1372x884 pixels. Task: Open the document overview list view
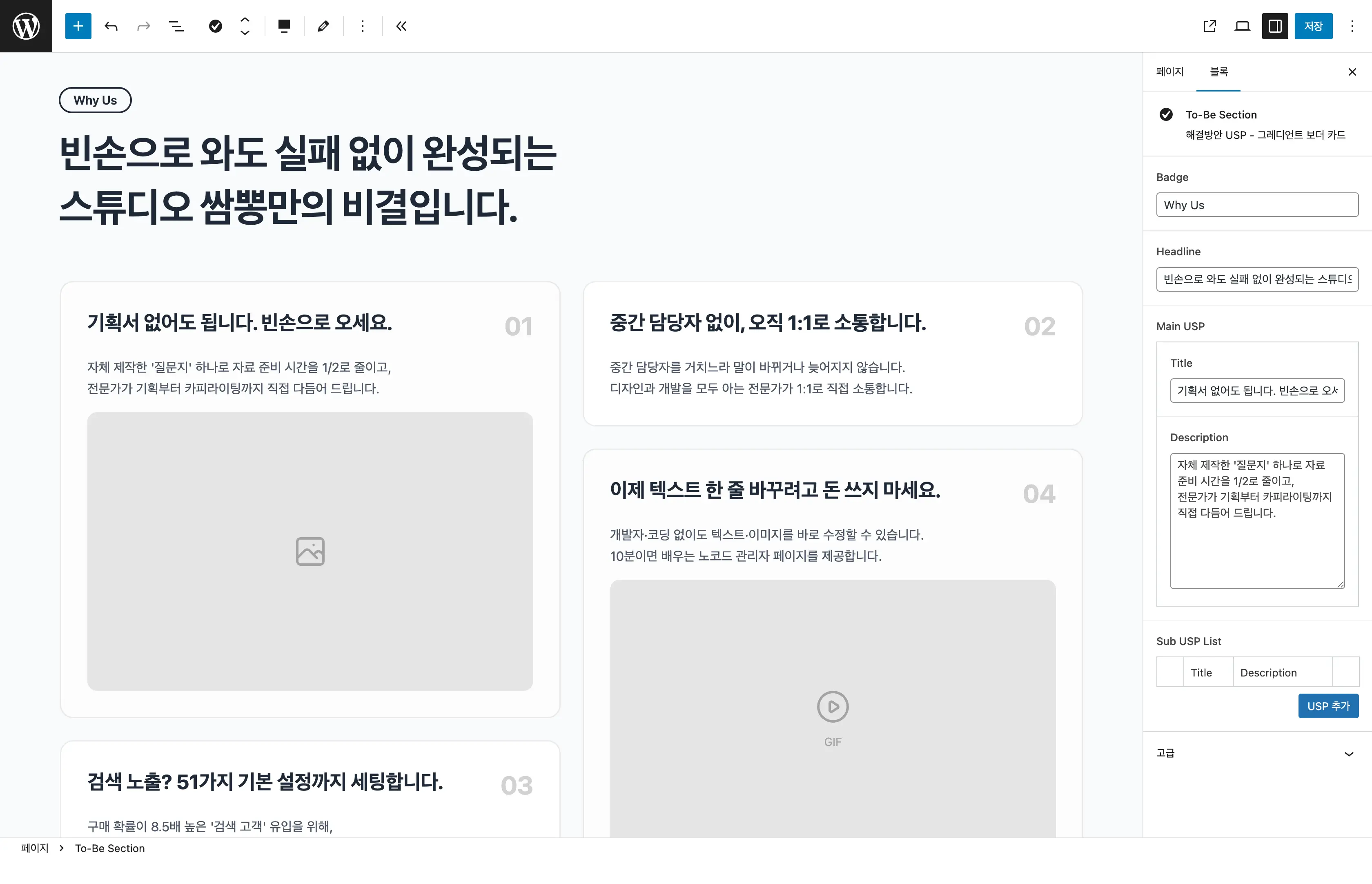tap(176, 26)
